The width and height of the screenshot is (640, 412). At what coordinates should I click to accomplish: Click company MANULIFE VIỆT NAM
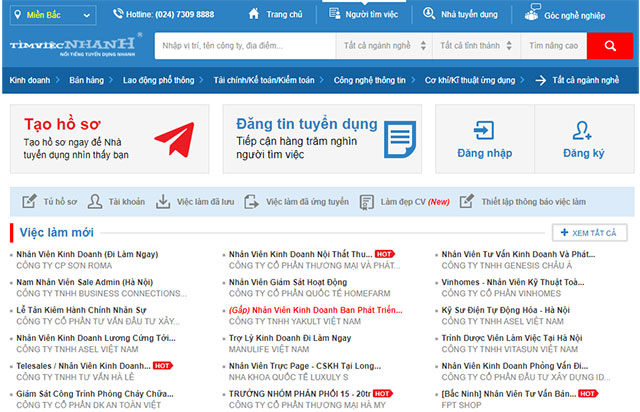pyautogui.click(x=269, y=349)
